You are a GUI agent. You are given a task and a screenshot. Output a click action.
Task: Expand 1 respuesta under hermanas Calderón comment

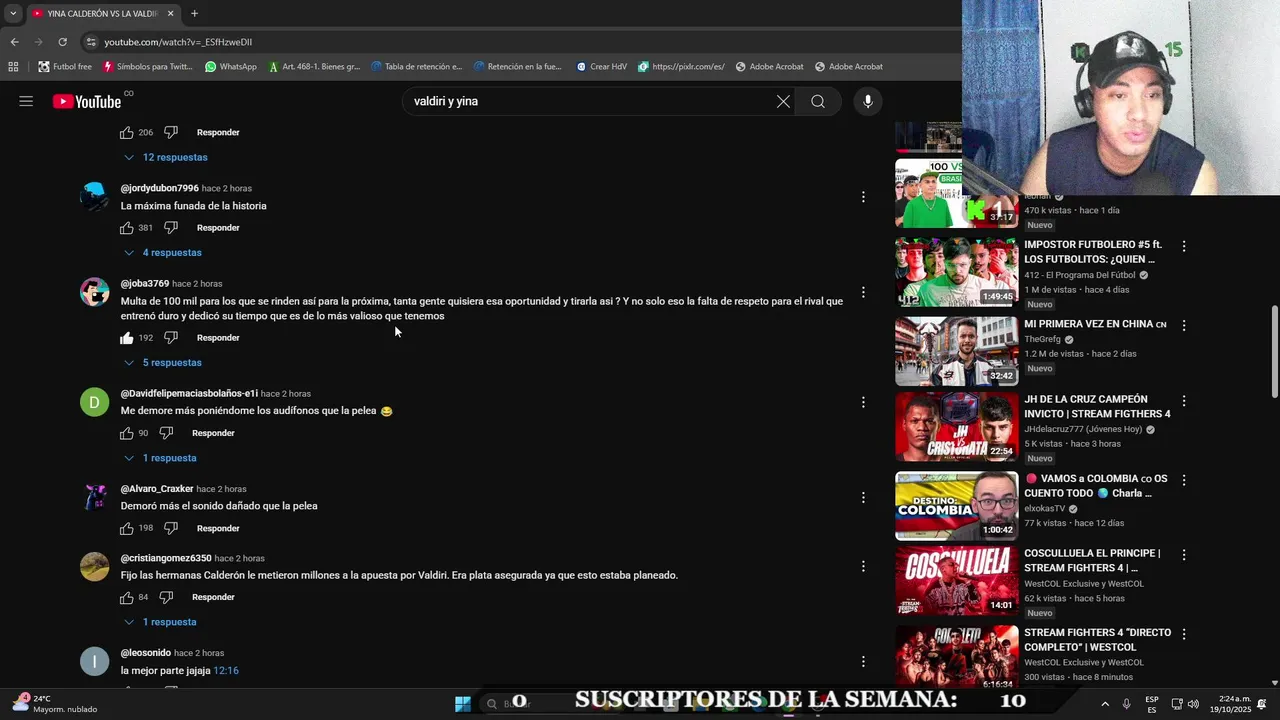[x=160, y=622]
